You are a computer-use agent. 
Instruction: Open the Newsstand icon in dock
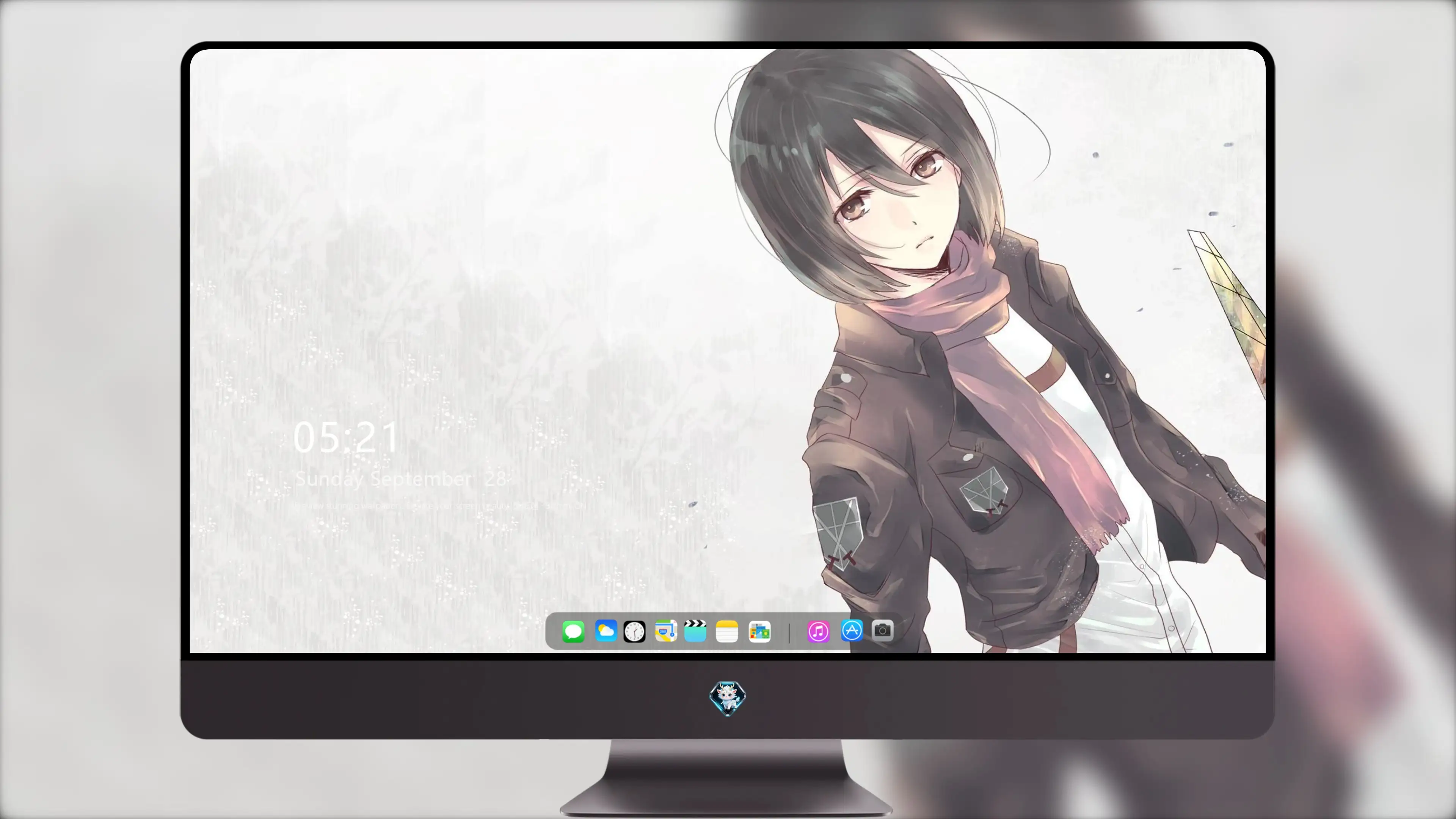pos(759,631)
